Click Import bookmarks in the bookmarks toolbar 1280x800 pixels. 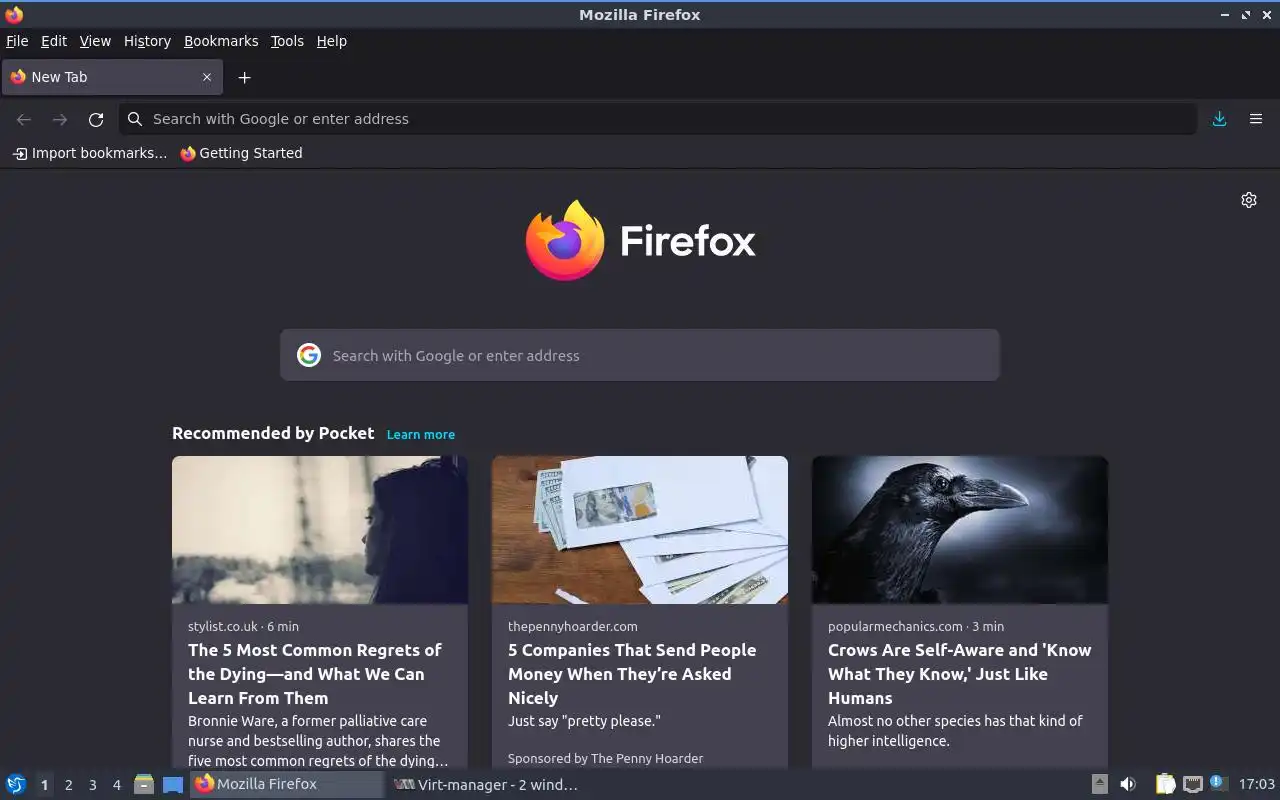point(90,153)
